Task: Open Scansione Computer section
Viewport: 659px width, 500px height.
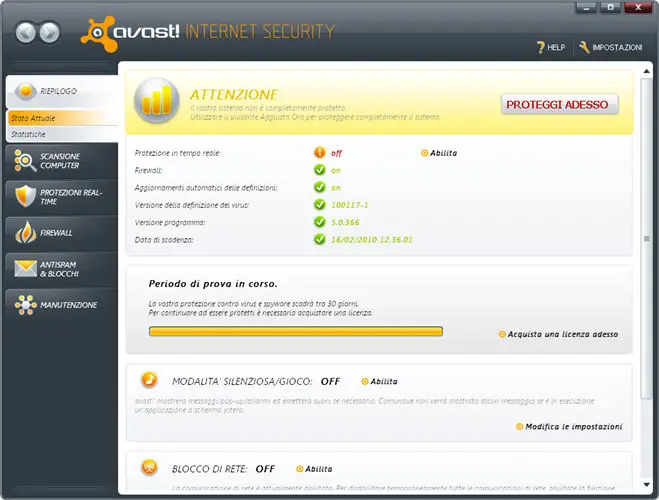Action: pyautogui.click(x=62, y=161)
